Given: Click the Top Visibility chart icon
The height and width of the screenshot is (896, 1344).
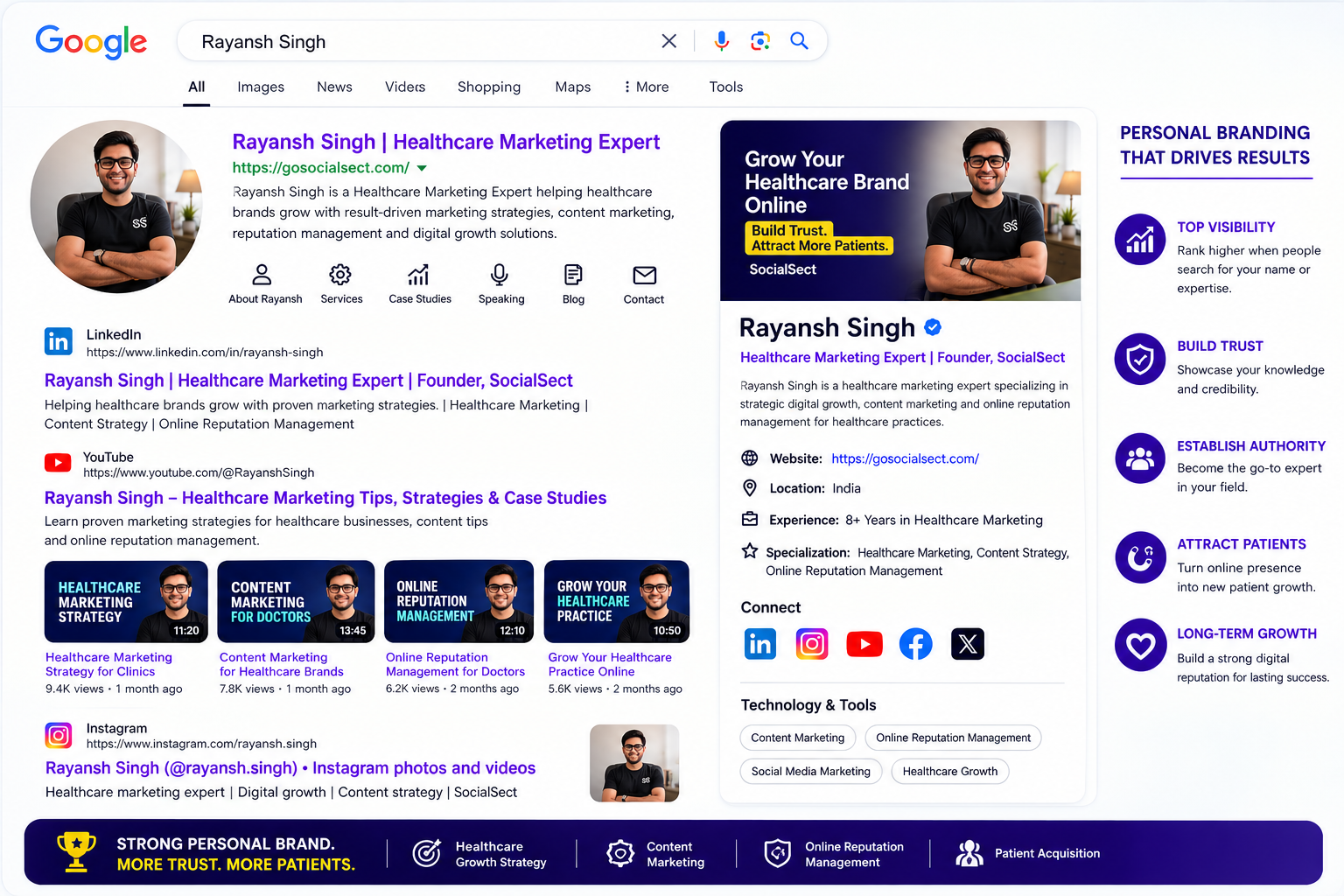Looking at the screenshot, I should tap(1140, 239).
